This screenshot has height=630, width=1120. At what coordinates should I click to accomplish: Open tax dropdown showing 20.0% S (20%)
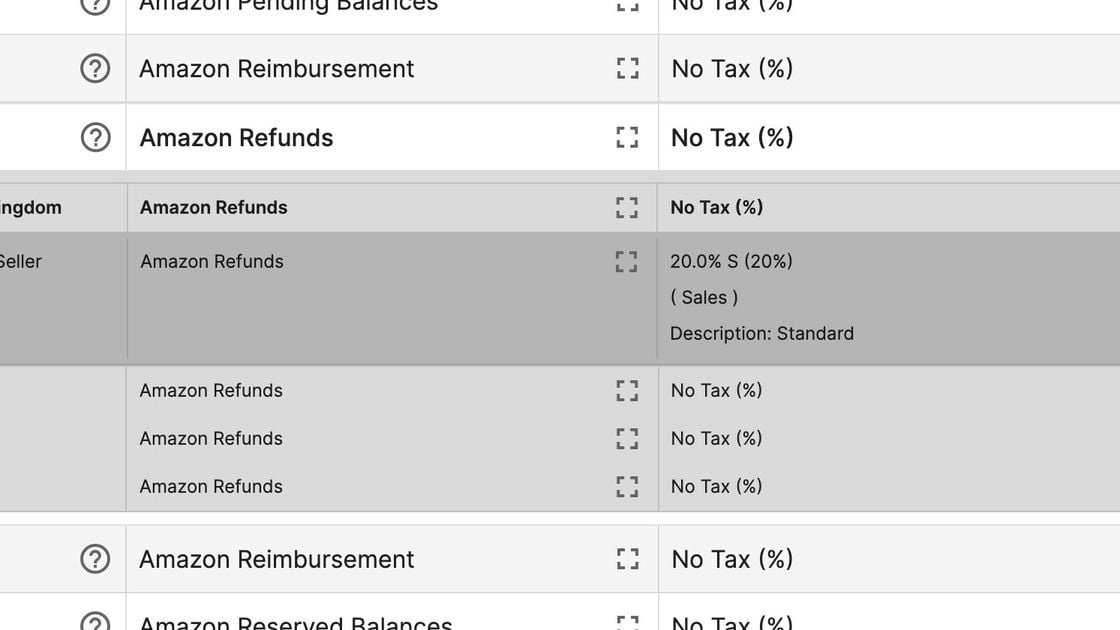tap(731, 261)
